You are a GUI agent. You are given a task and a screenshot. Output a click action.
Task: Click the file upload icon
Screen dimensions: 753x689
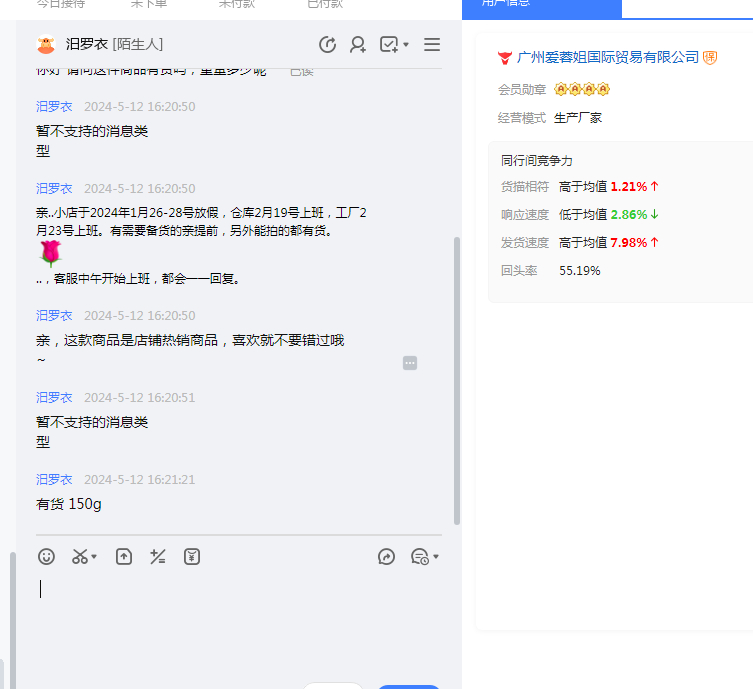[x=124, y=557]
